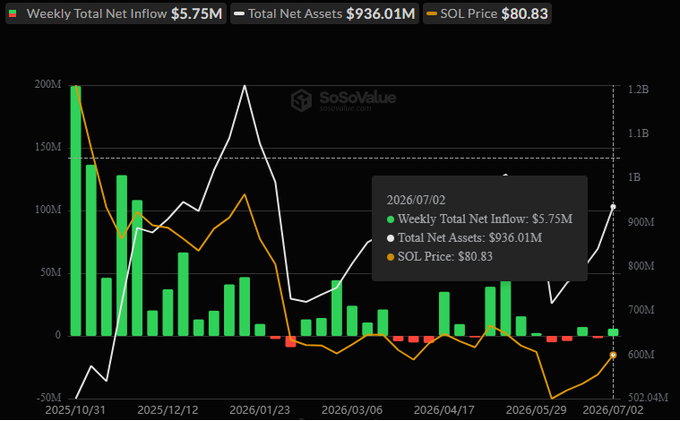
Task: Click the x-axis date label 2026/05/29
Action: pos(536,410)
